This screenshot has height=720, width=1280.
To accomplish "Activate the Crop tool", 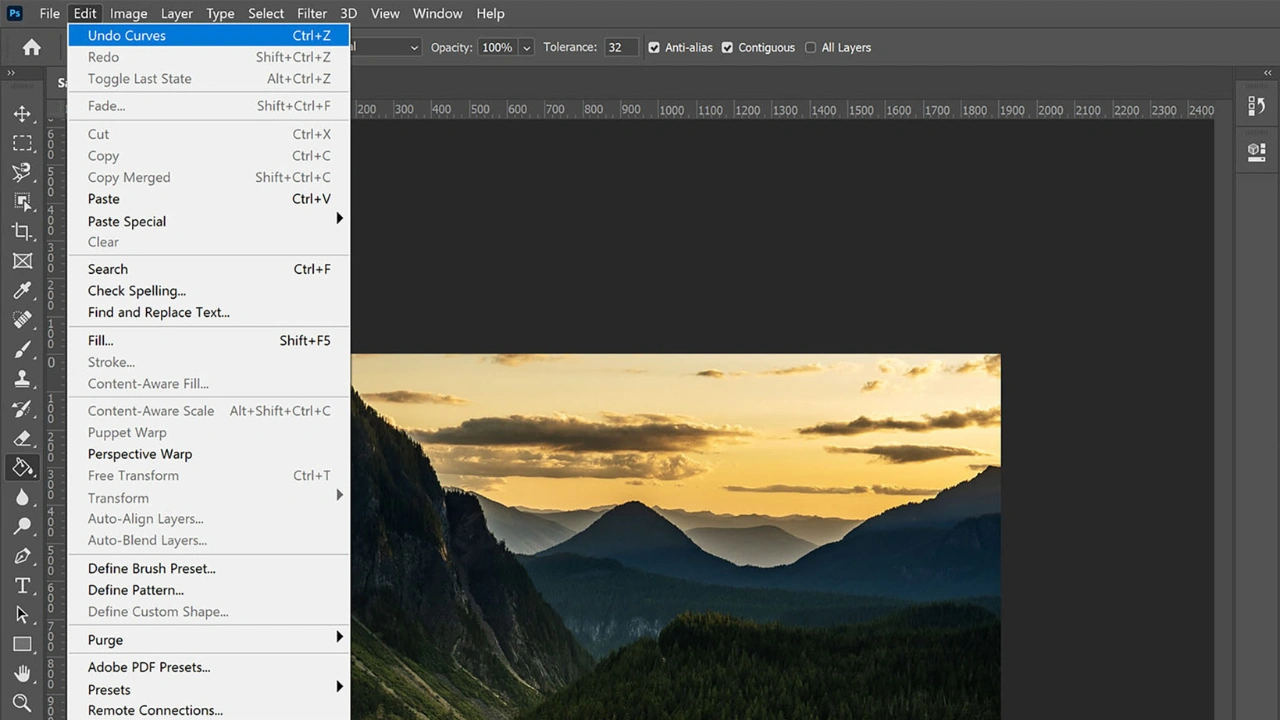I will (22, 231).
